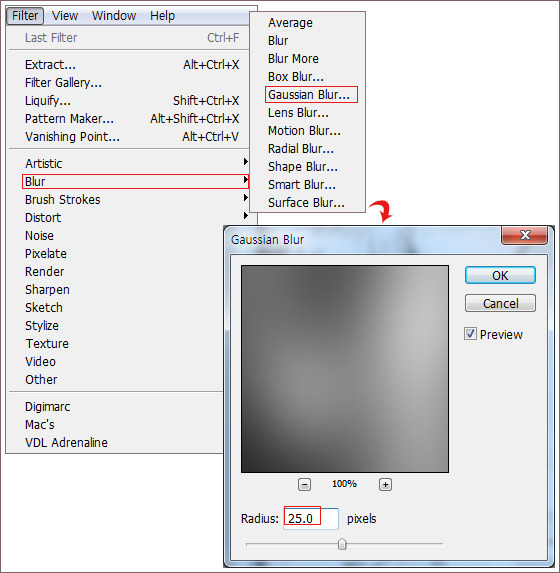Open the Other submenu
560x573 pixels.
[x=41, y=380]
